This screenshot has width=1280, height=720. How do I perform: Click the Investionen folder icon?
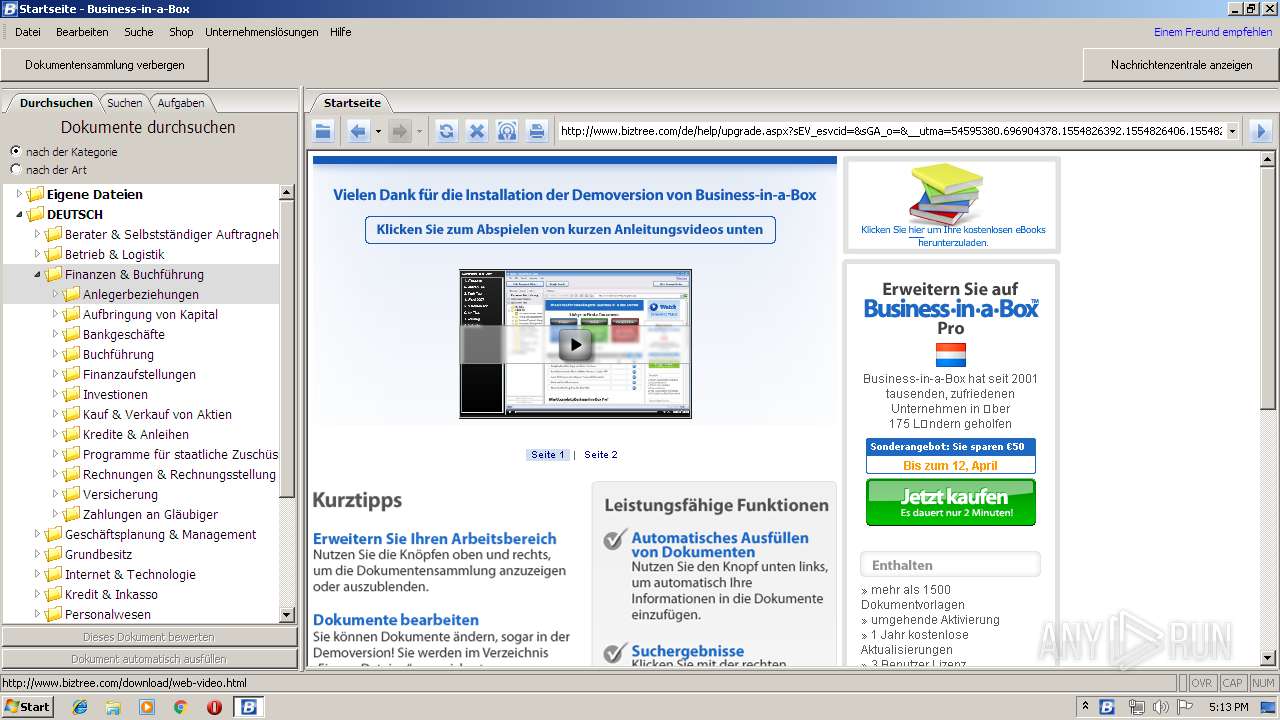click(72, 394)
